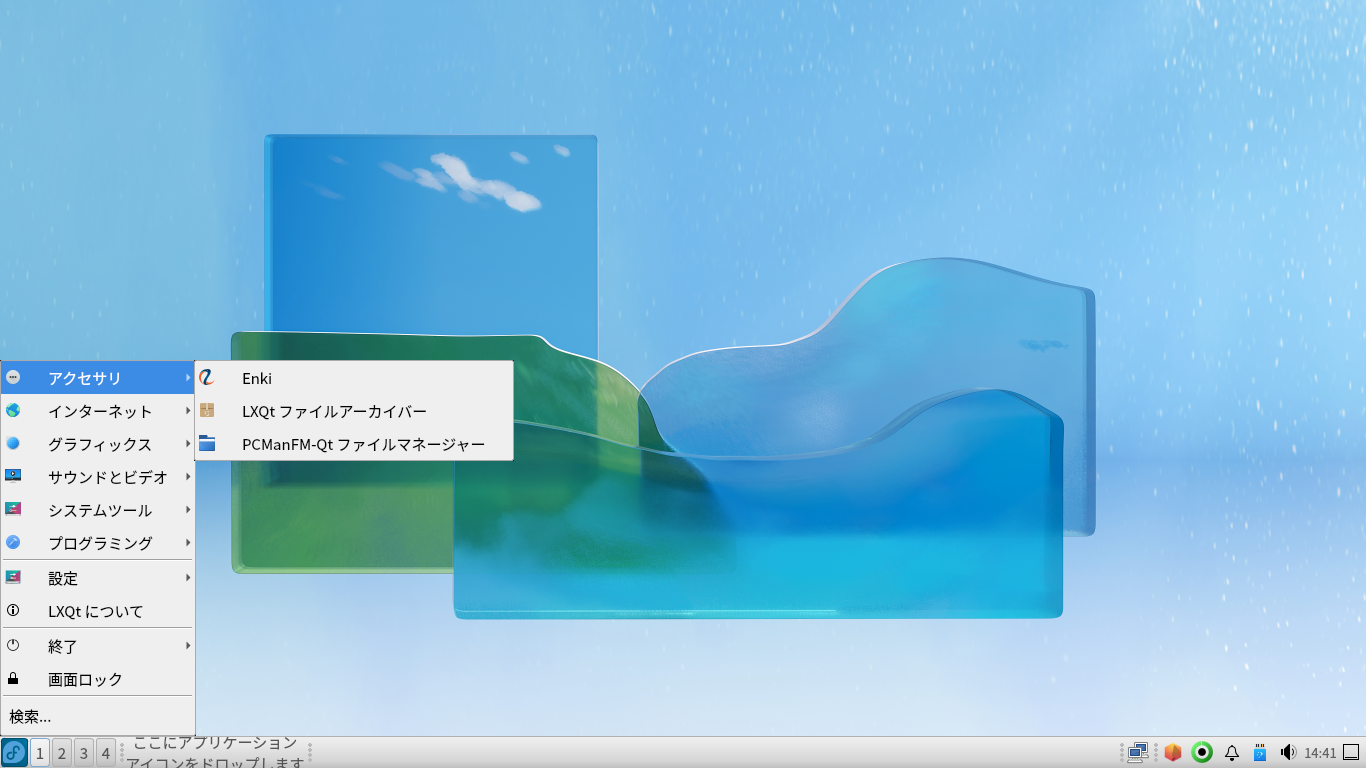
Task: Open the サウンドとビデオ category
Action: [98, 477]
